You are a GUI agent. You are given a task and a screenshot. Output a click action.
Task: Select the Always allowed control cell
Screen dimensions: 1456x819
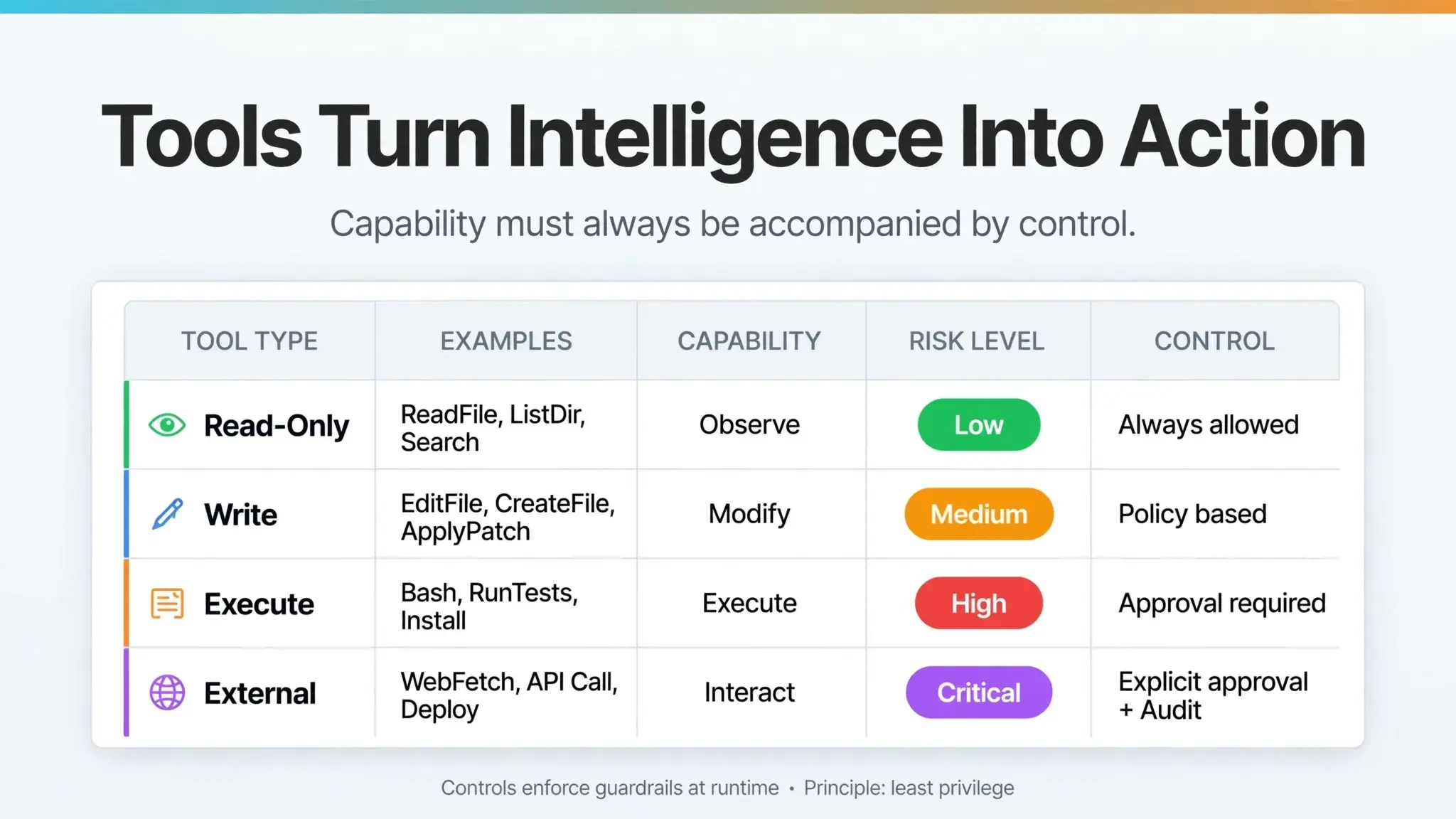click(x=1209, y=424)
